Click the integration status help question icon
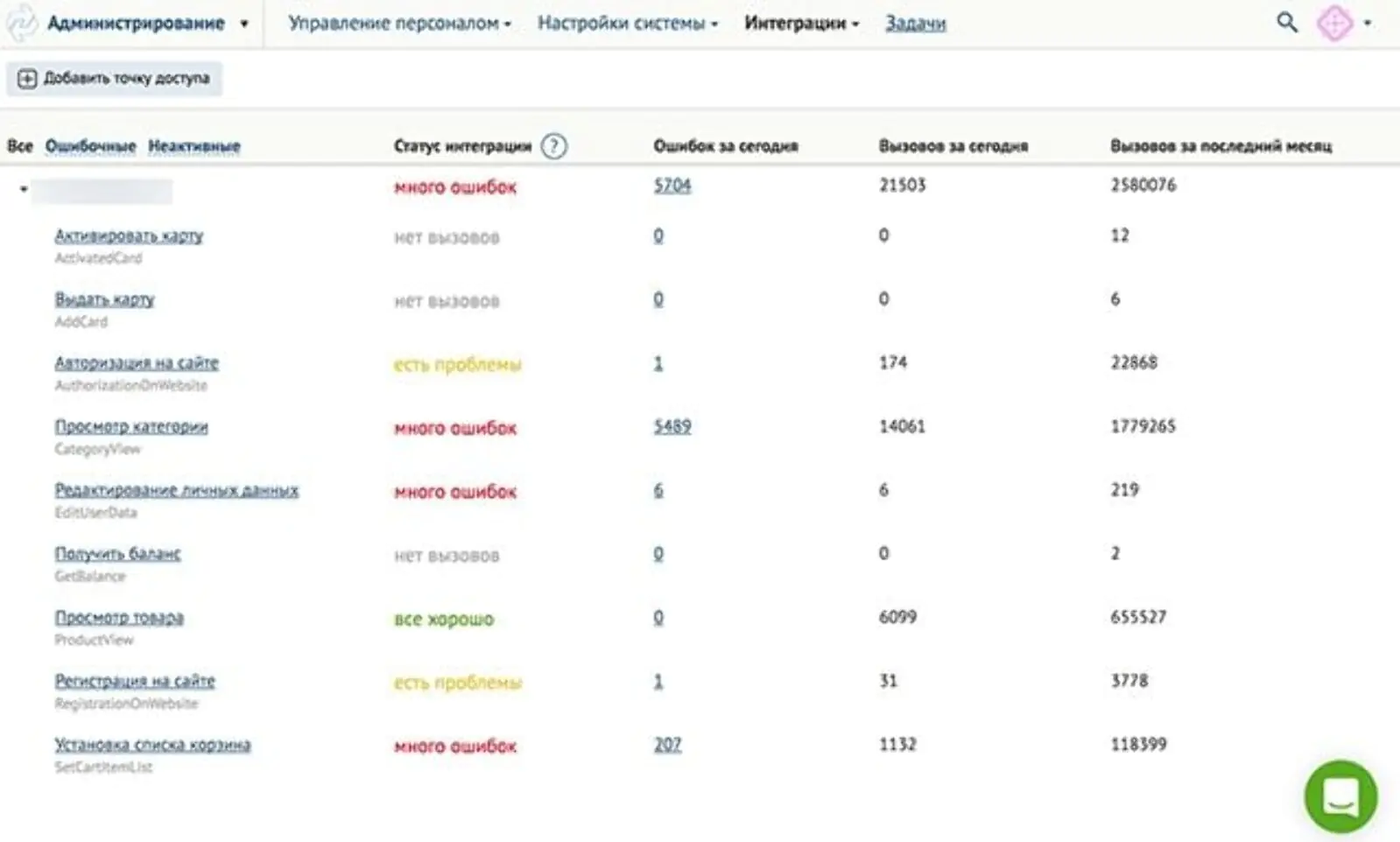 coord(553,146)
